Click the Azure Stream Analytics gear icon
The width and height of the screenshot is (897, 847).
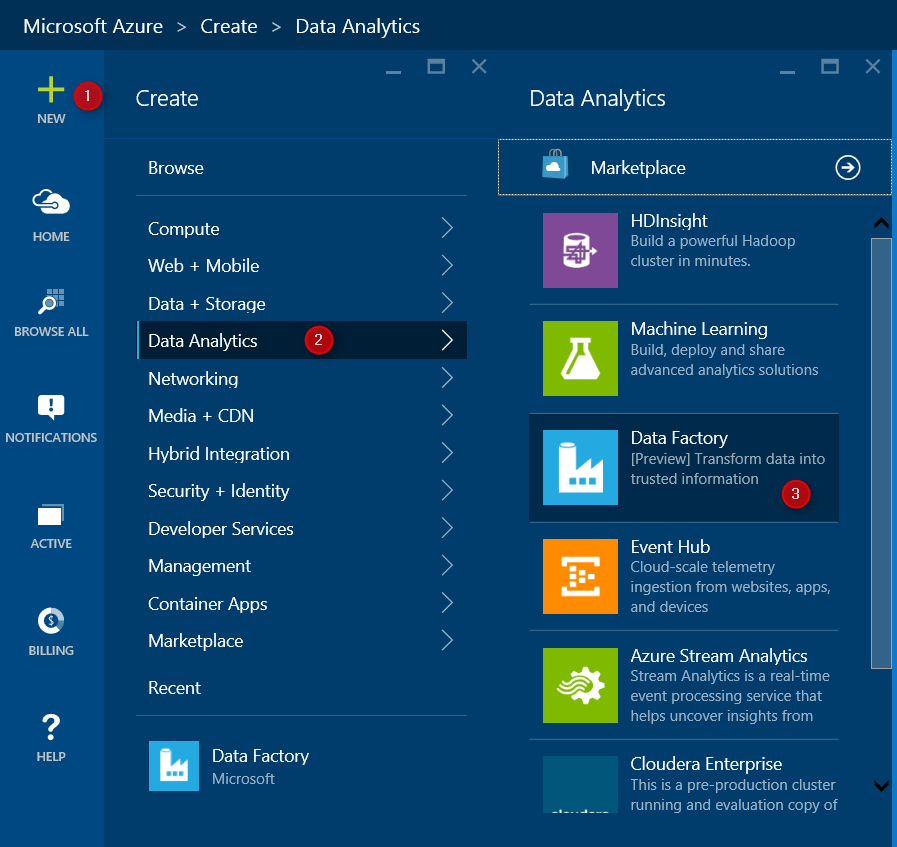pos(580,685)
